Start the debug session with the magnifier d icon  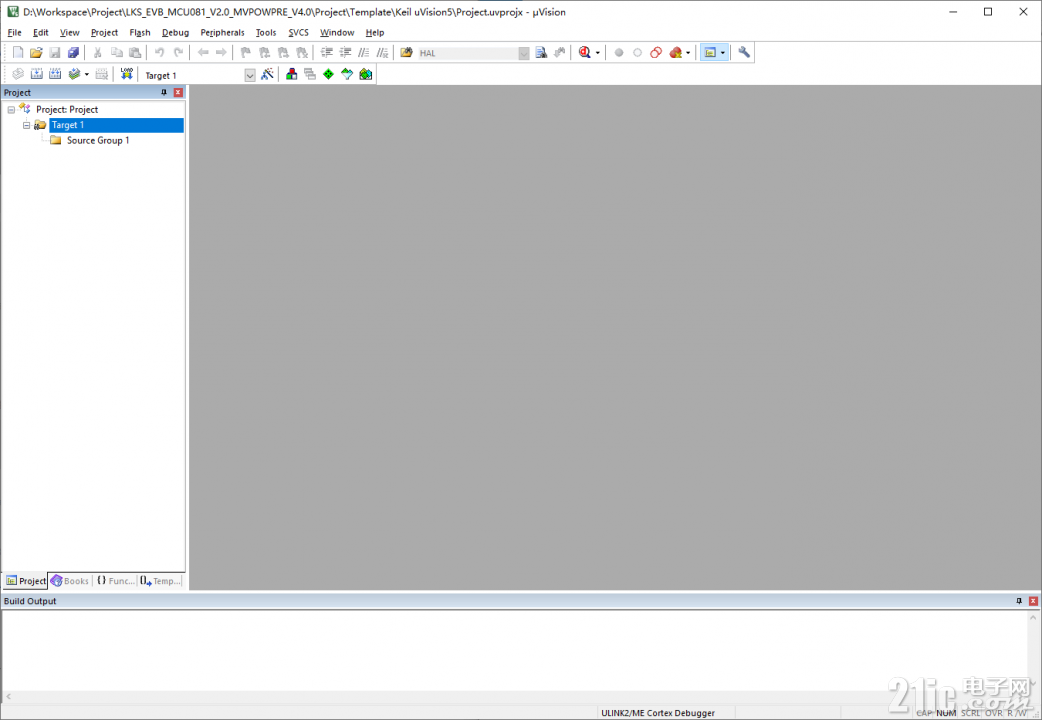[585, 53]
